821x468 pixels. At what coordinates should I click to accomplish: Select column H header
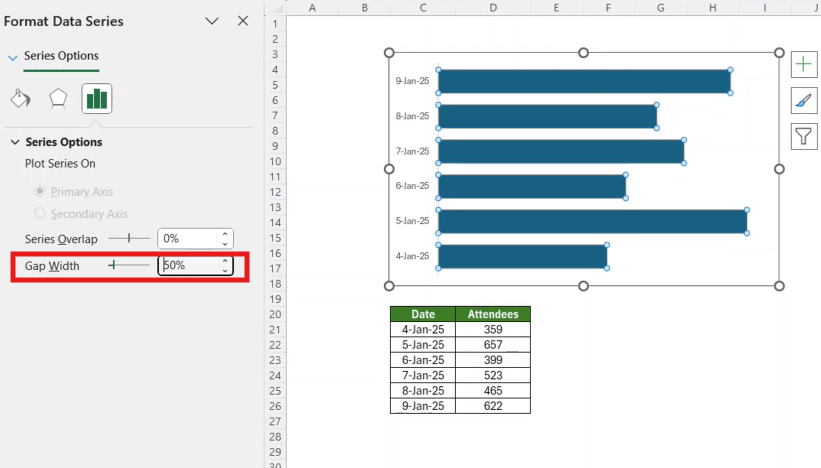(713, 8)
